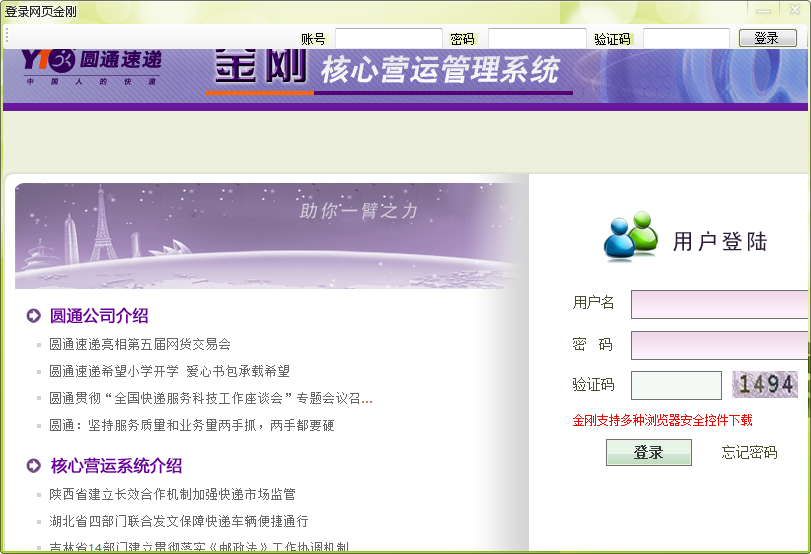Click the toolbar 验证码 input box
This screenshot has height=554, width=811.
(686, 38)
